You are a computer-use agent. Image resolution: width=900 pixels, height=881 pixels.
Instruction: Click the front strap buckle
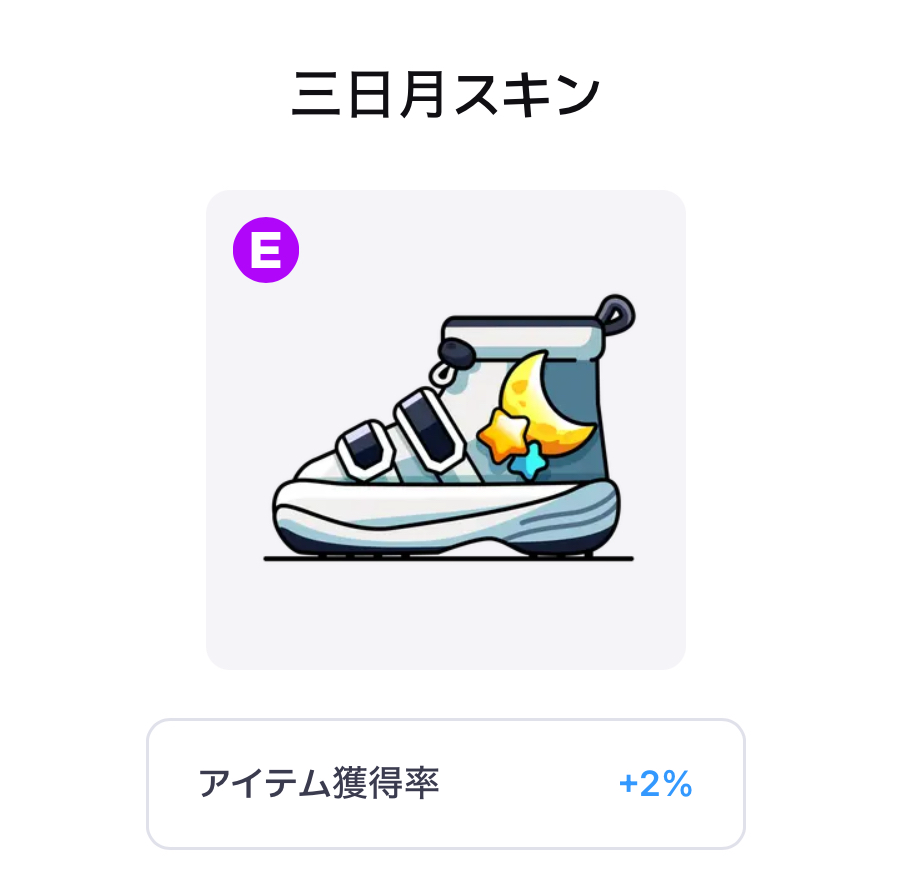coord(364,449)
